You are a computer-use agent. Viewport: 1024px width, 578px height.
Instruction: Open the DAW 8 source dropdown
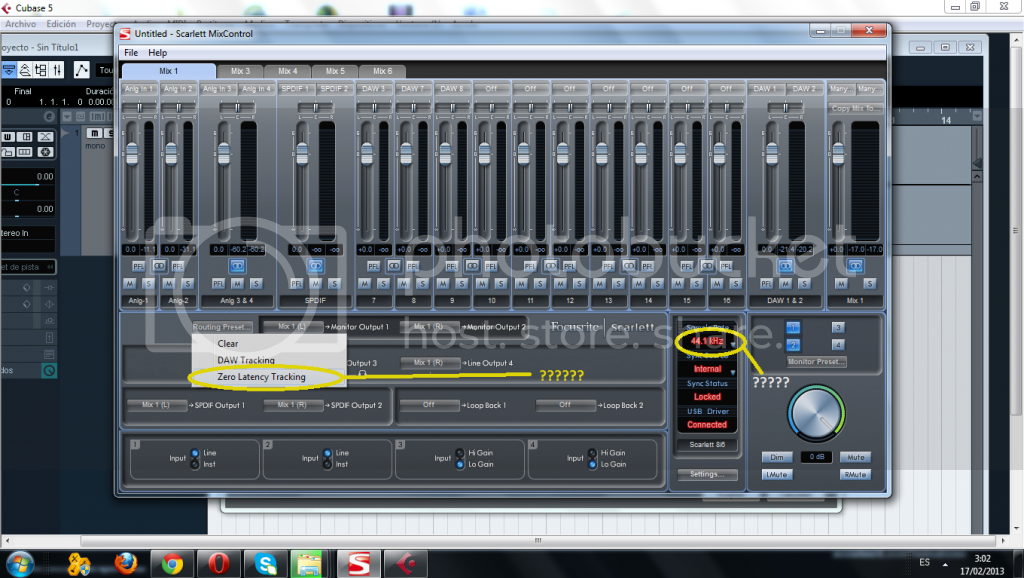tap(452, 89)
